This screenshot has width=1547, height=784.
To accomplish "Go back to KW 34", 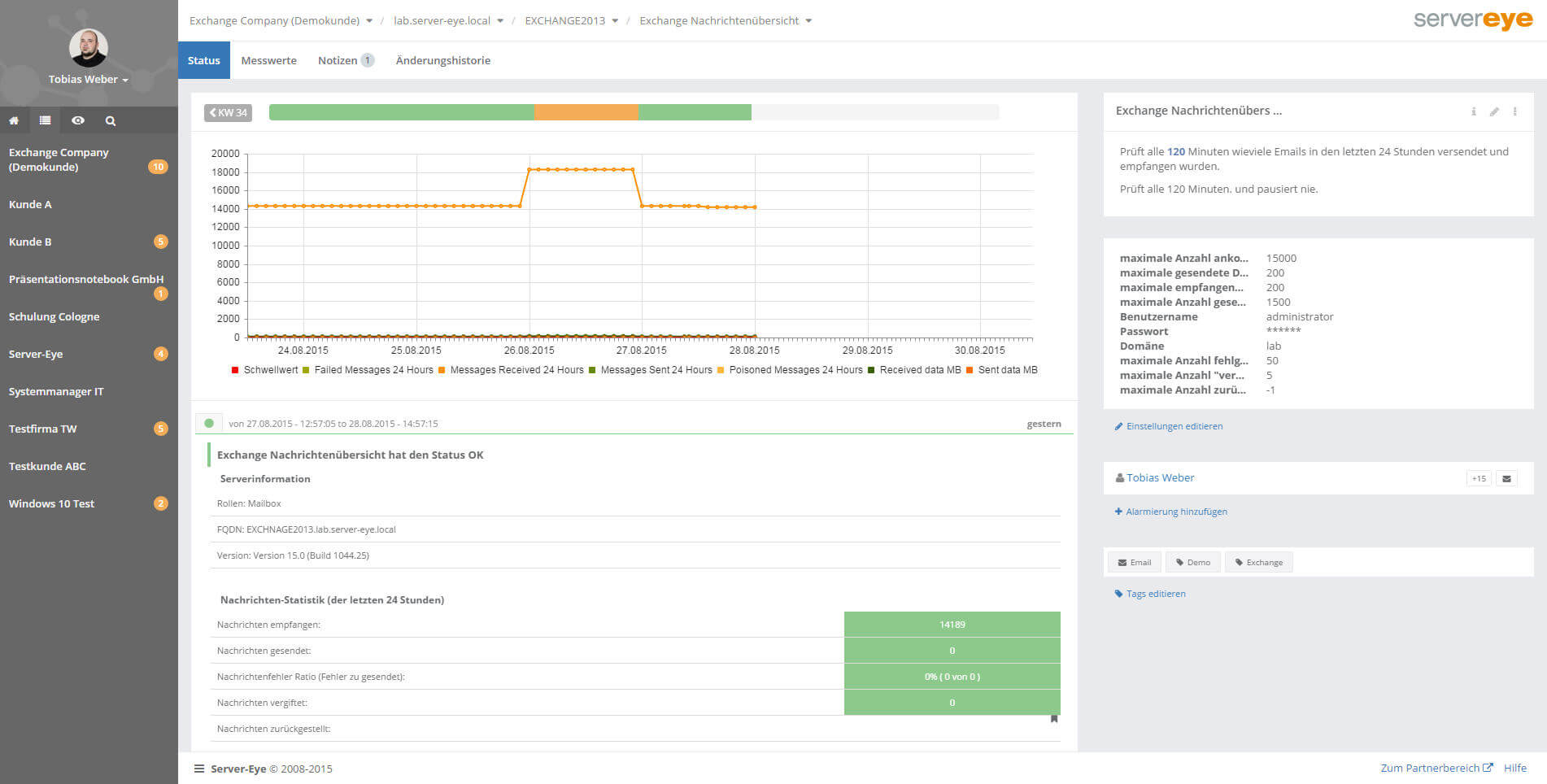I will (x=228, y=113).
